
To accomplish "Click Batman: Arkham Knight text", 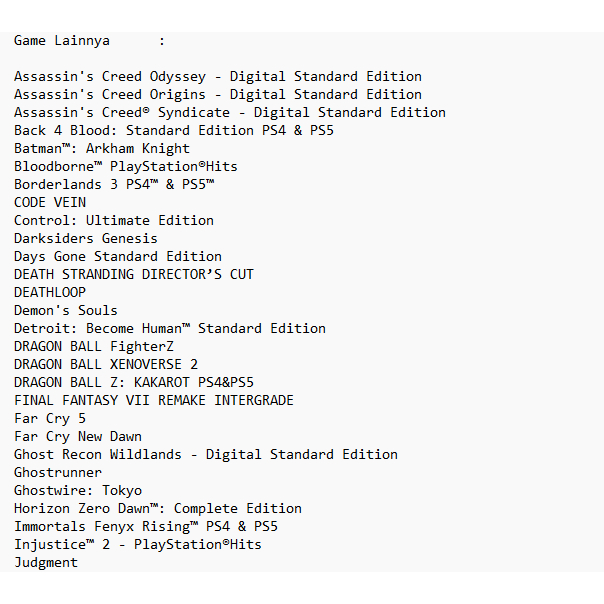I will 102,149.
